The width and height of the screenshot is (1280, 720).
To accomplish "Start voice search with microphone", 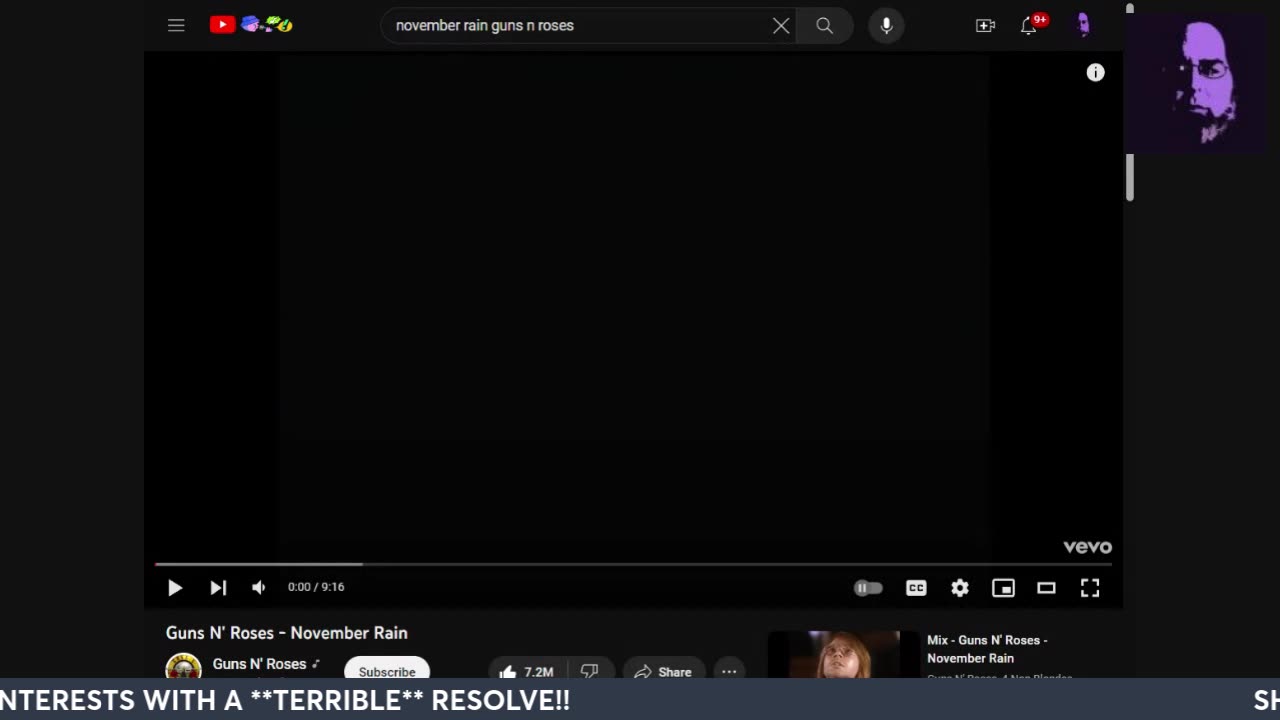I will pyautogui.click(x=886, y=26).
